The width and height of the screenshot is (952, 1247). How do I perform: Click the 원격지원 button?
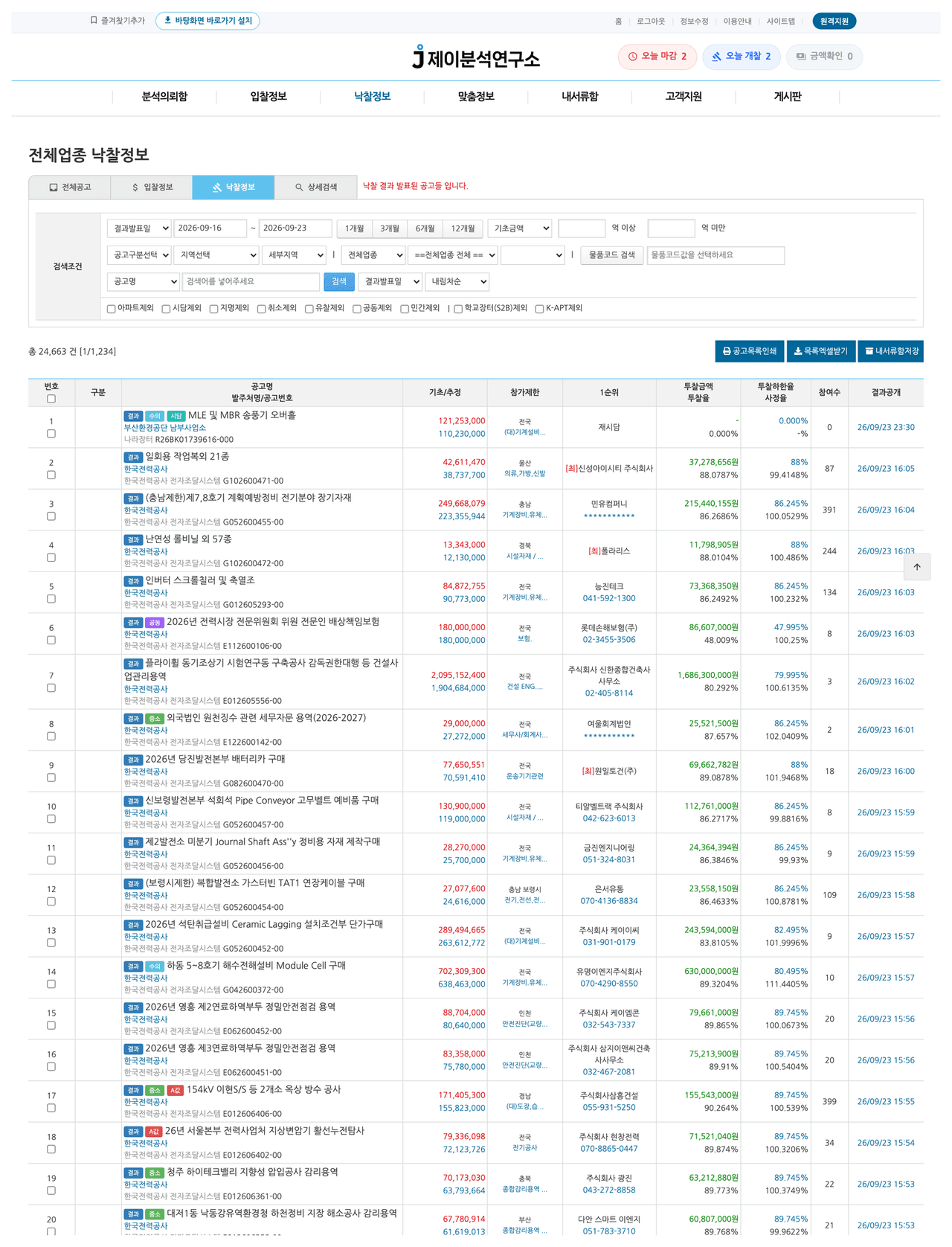(834, 22)
